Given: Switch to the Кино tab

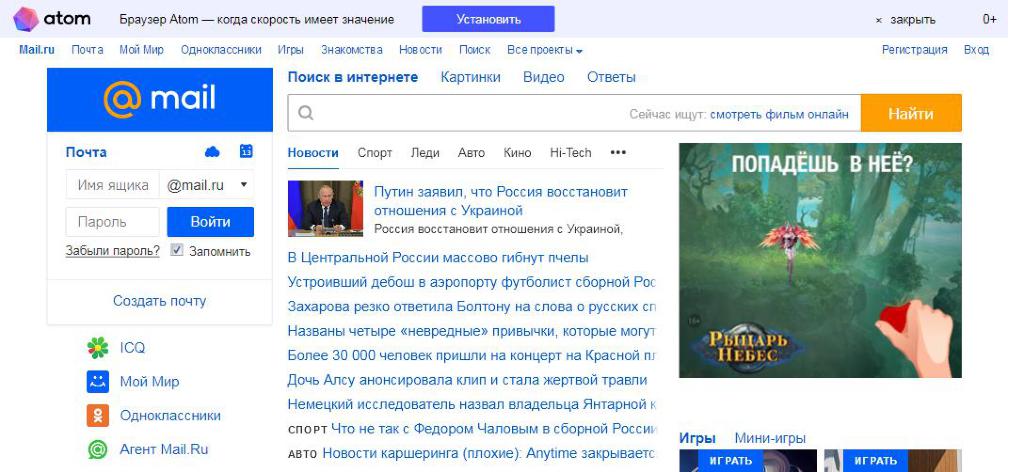Looking at the screenshot, I should 517,153.
